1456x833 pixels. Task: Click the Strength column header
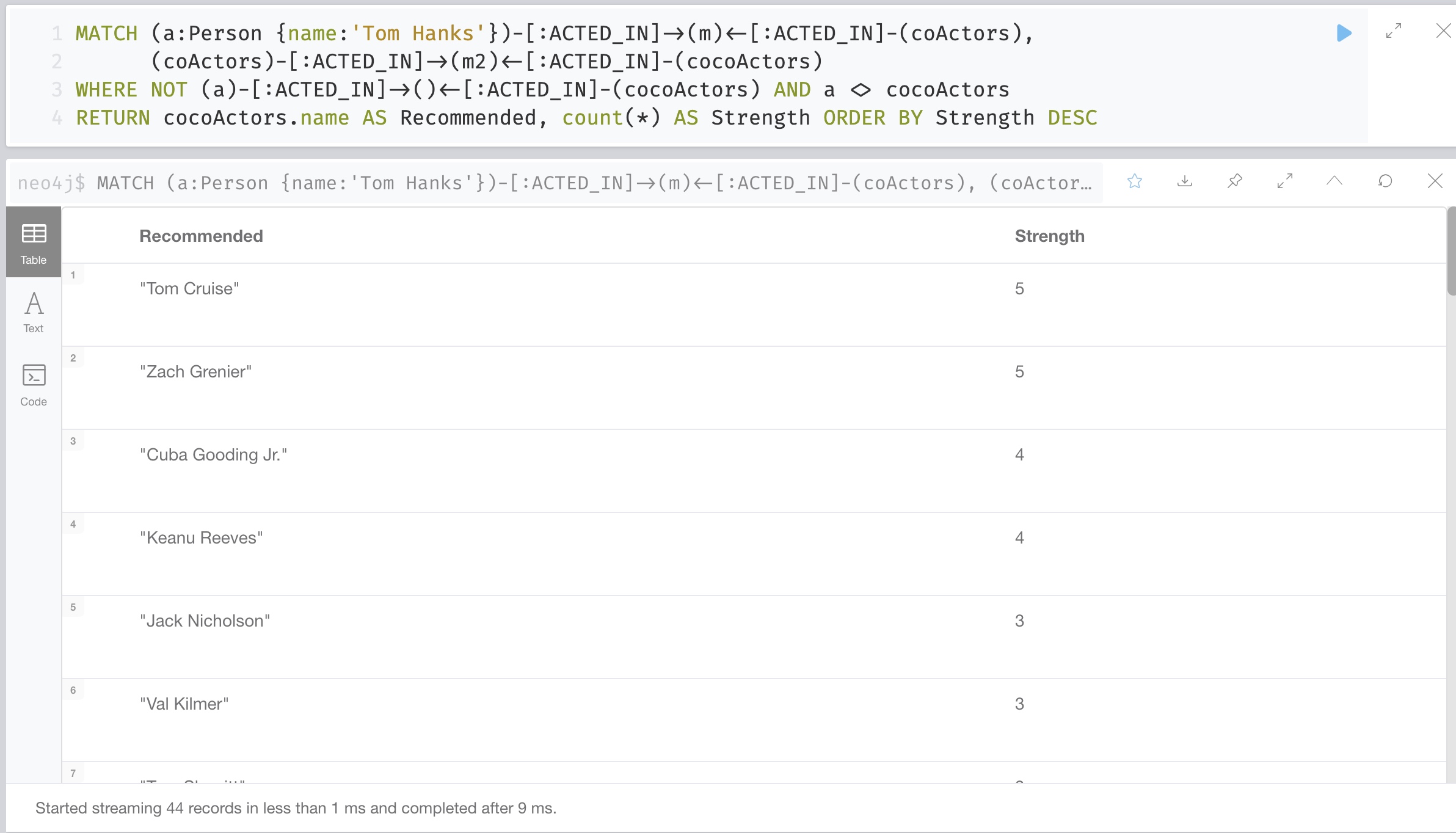(1049, 236)
